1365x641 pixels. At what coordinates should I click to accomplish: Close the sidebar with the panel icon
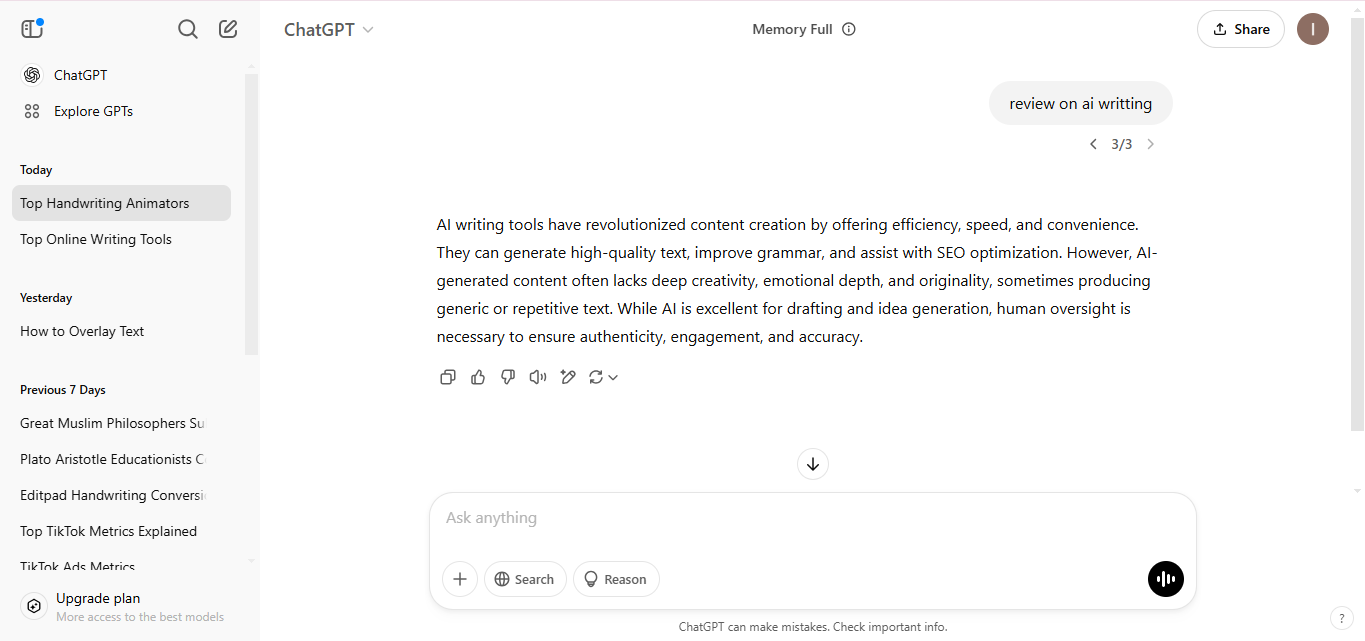pyautogui.click(x=32, y=29)
